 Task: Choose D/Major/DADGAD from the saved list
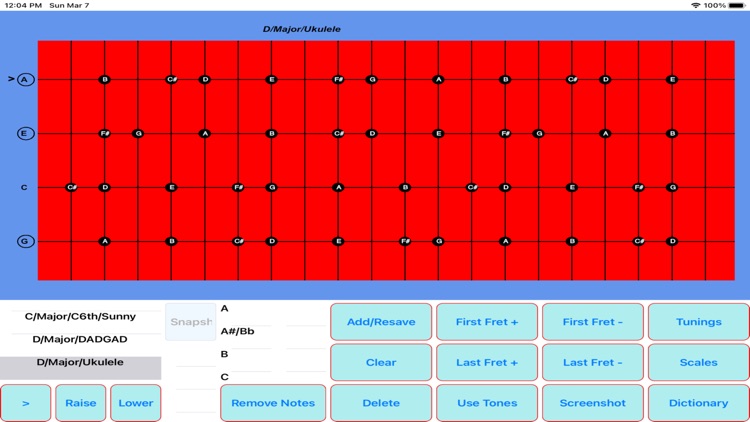80,339
